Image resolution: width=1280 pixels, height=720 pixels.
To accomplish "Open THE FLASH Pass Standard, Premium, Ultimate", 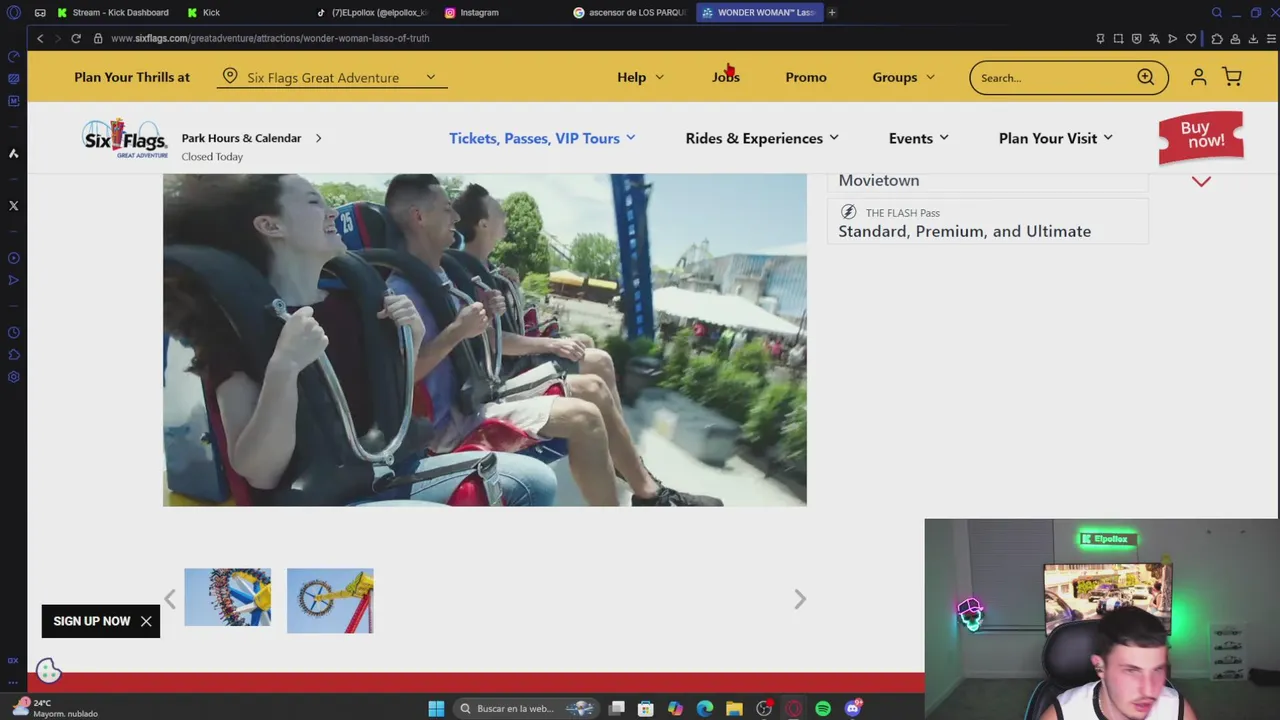I will [988, 222].
